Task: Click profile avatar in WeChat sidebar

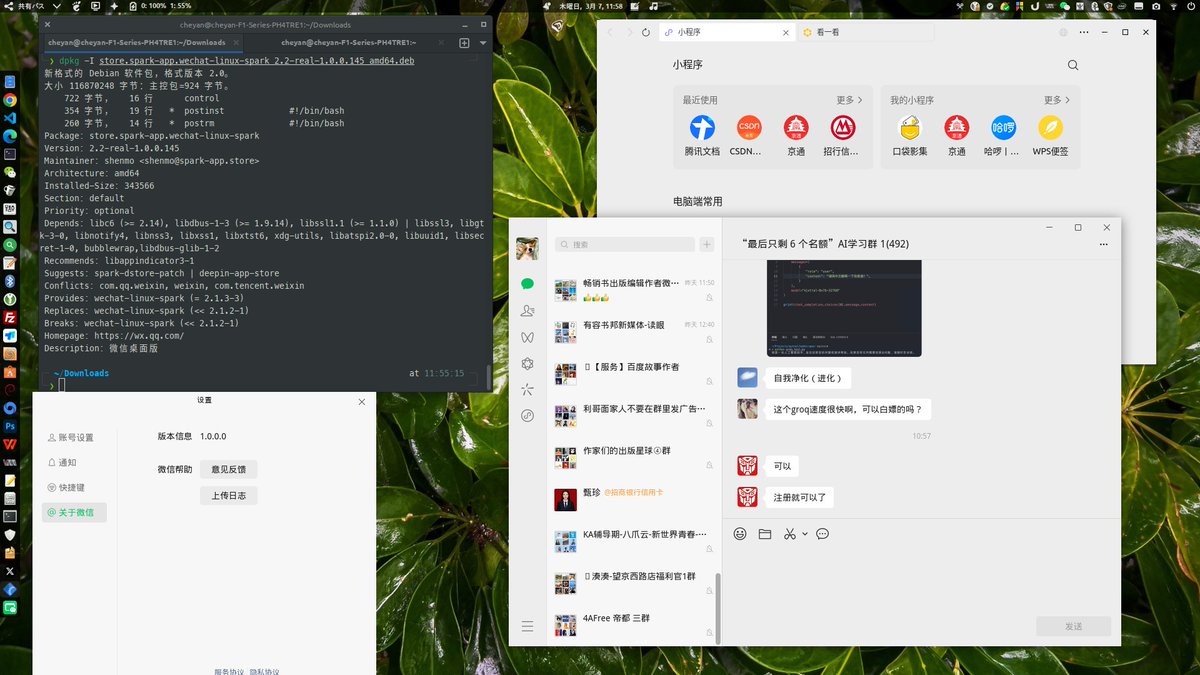Action: 527,248
